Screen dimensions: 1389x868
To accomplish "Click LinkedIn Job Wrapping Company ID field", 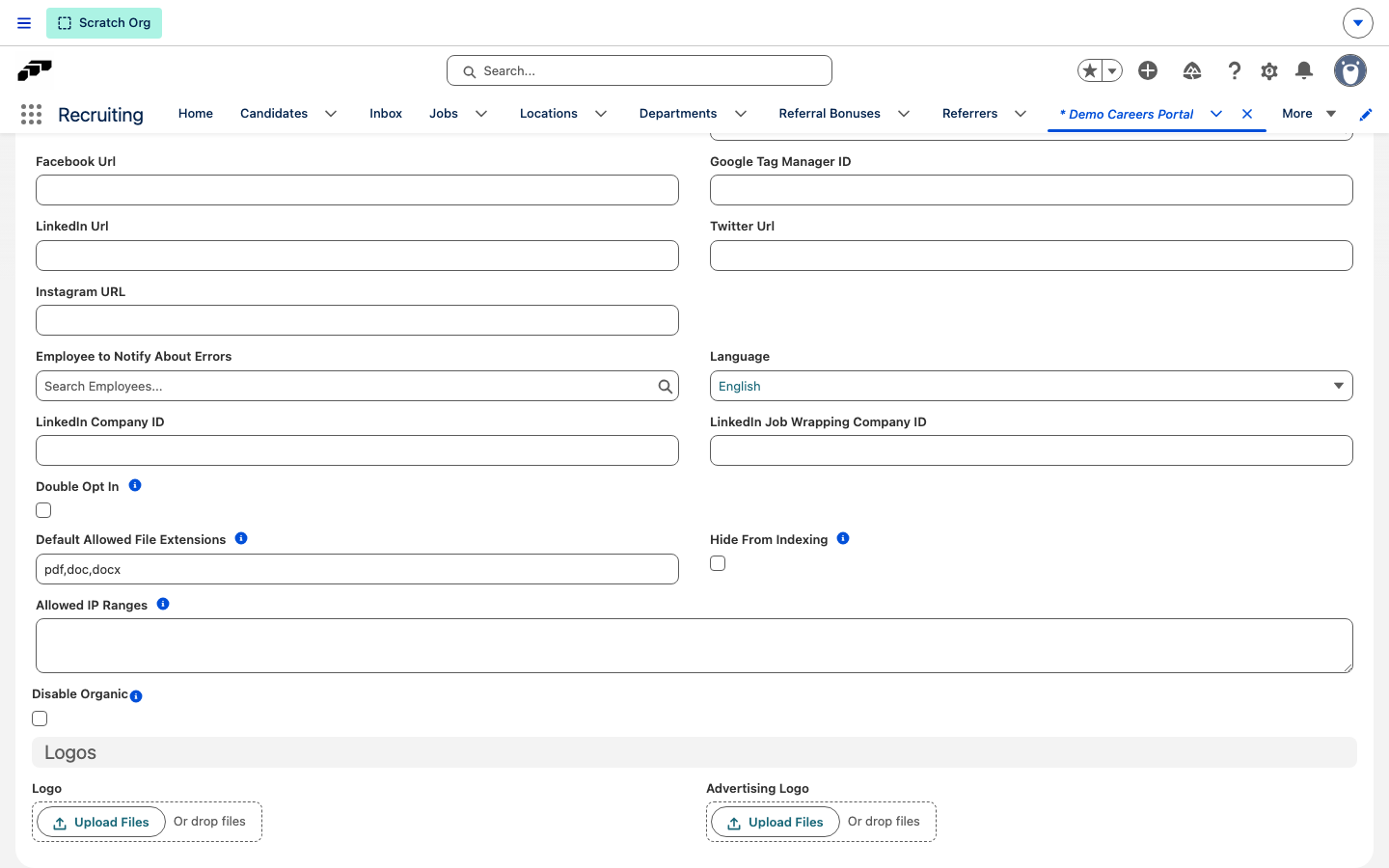I will tap(1031, 450).
